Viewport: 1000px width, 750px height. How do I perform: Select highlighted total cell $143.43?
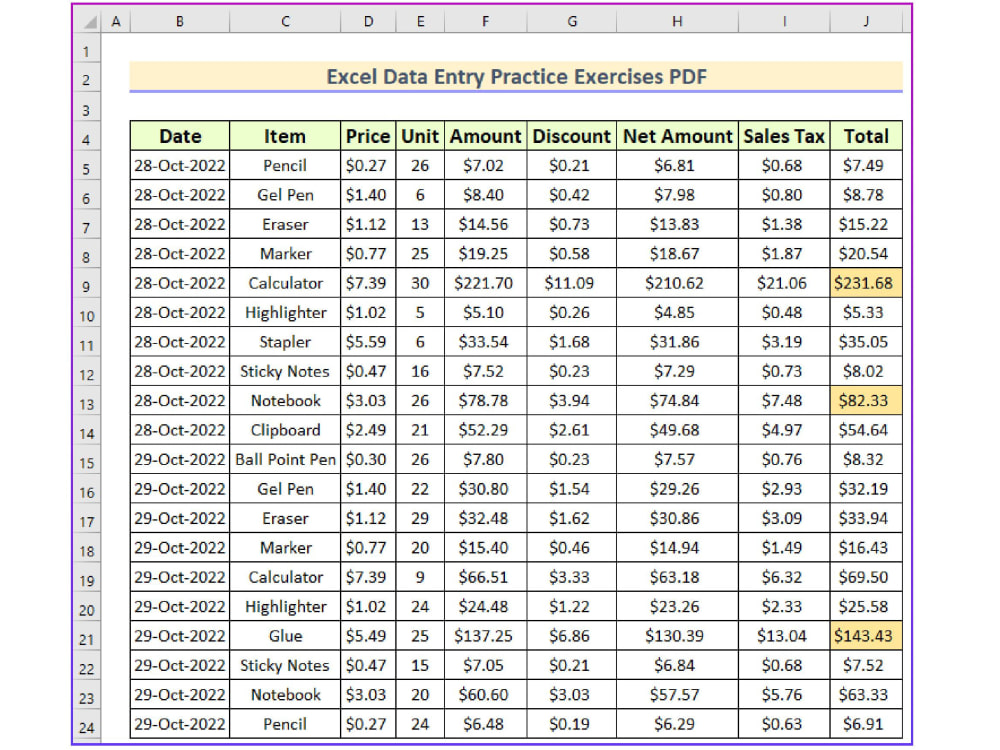(x=866, y=636)
